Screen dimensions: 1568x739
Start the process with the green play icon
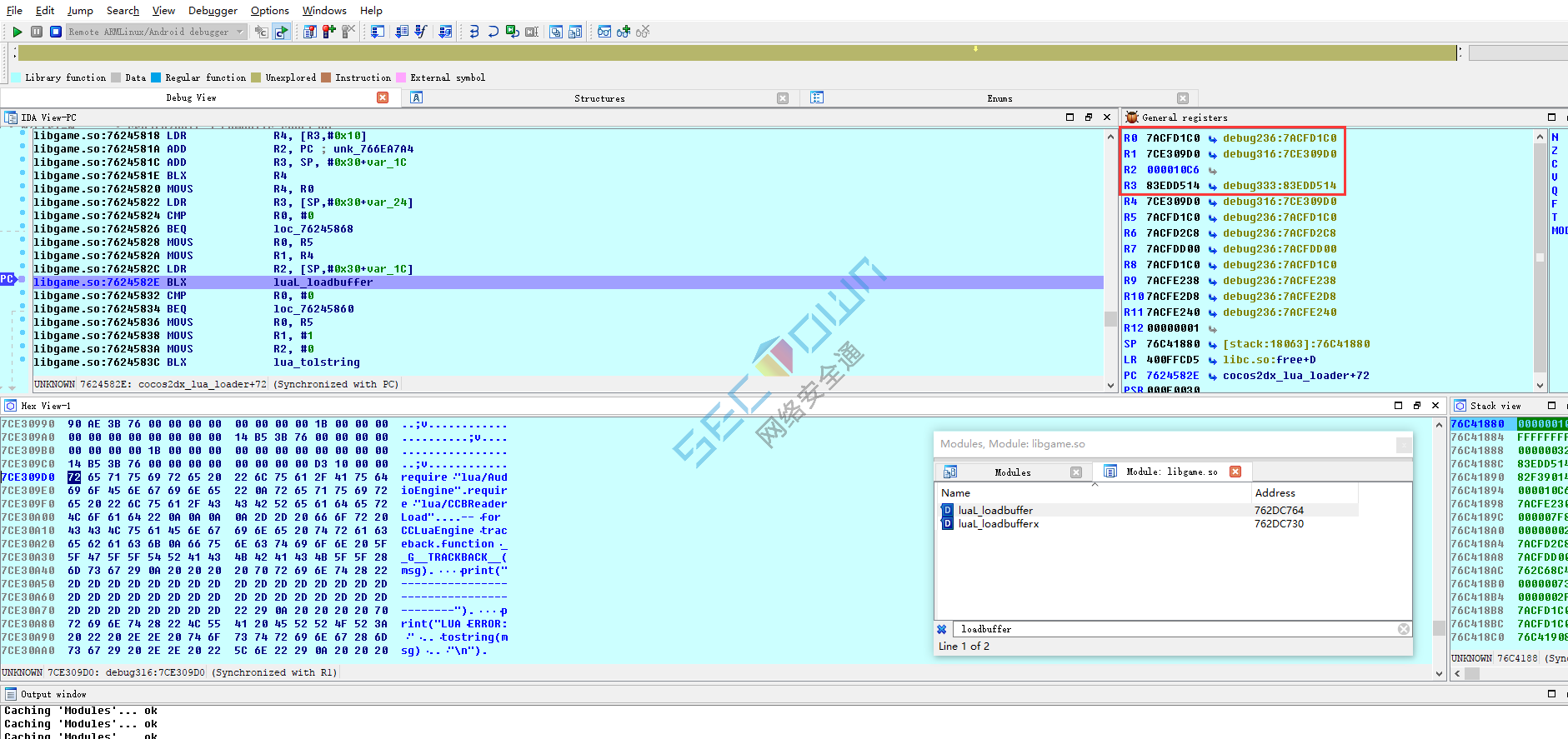pos(17,32)
